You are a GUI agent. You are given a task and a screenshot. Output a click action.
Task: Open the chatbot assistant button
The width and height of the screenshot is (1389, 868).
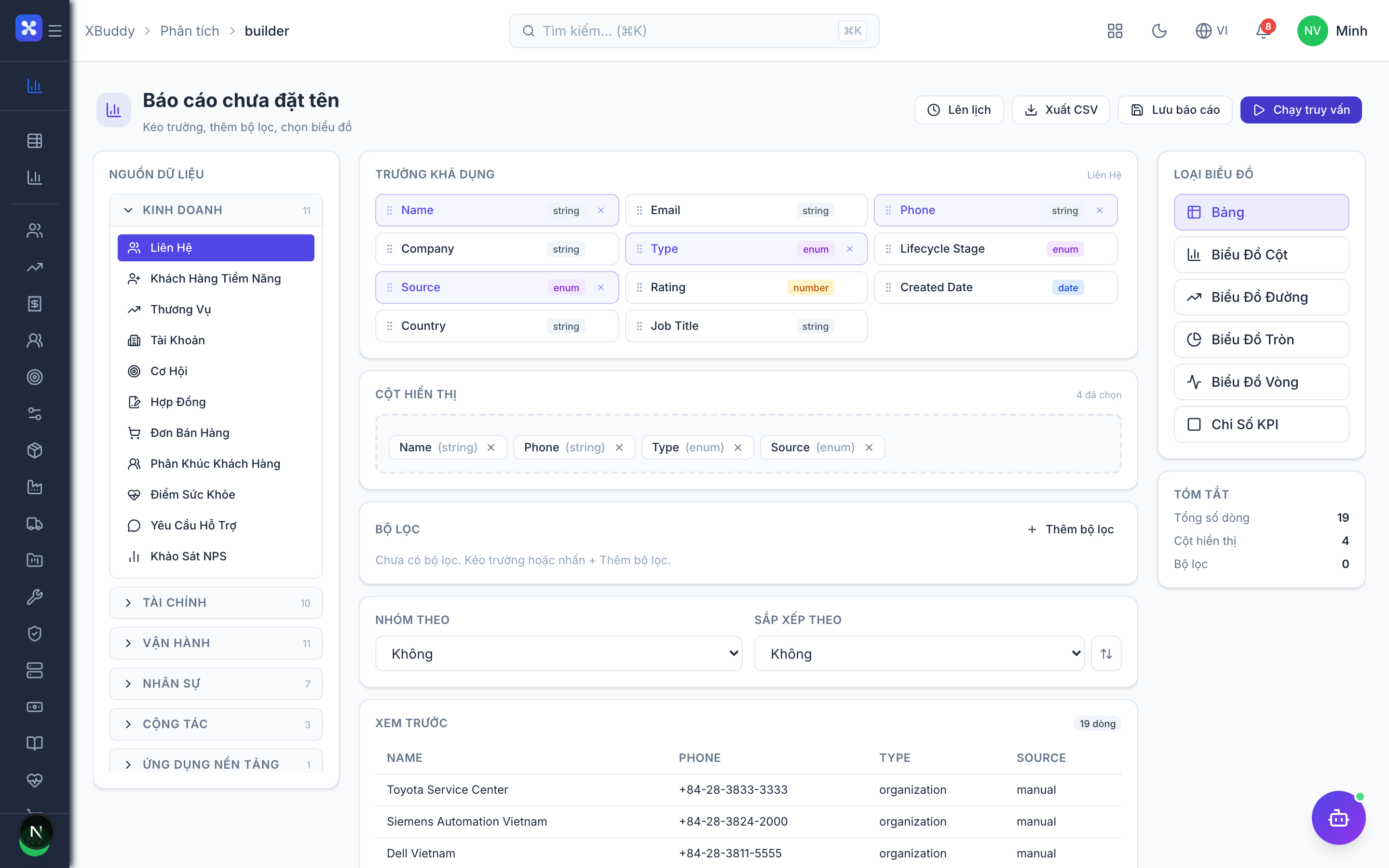(x=1338, y=817)
